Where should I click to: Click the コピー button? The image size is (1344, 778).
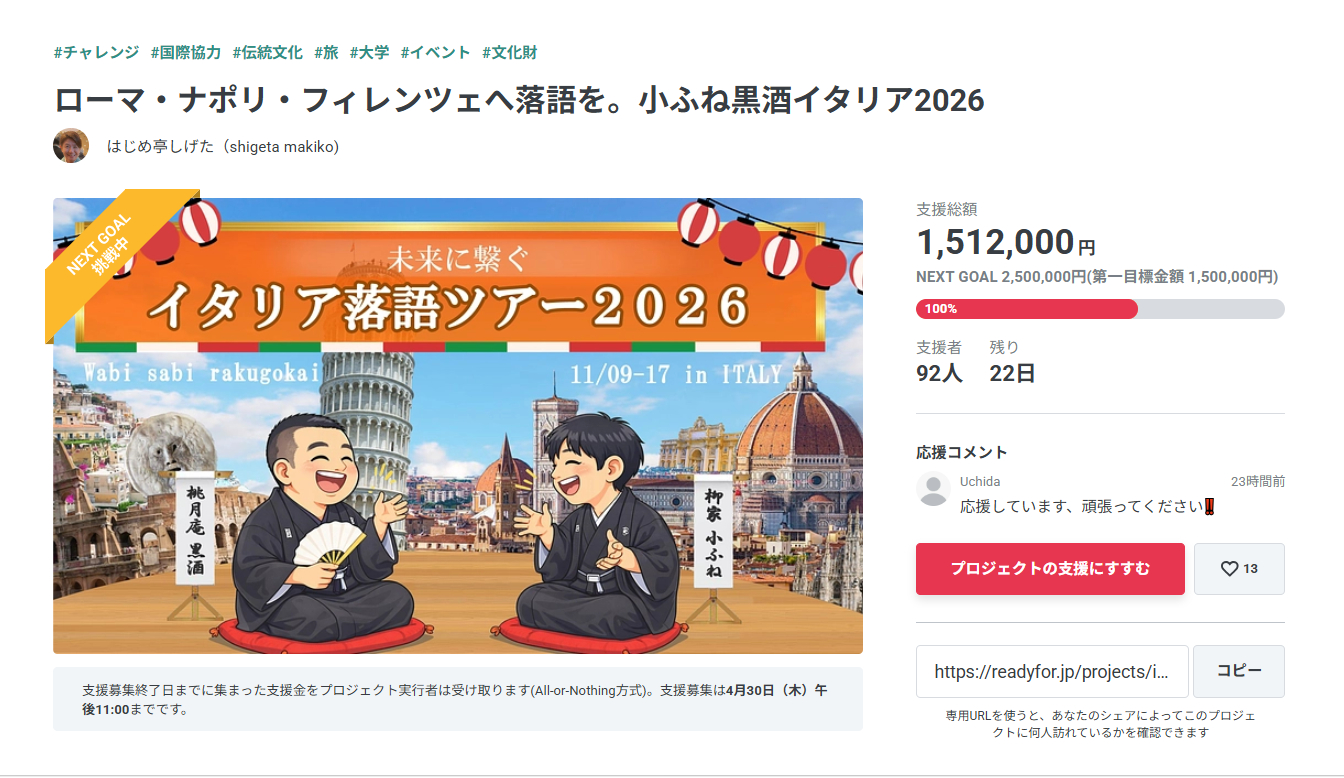(1239, 671)
